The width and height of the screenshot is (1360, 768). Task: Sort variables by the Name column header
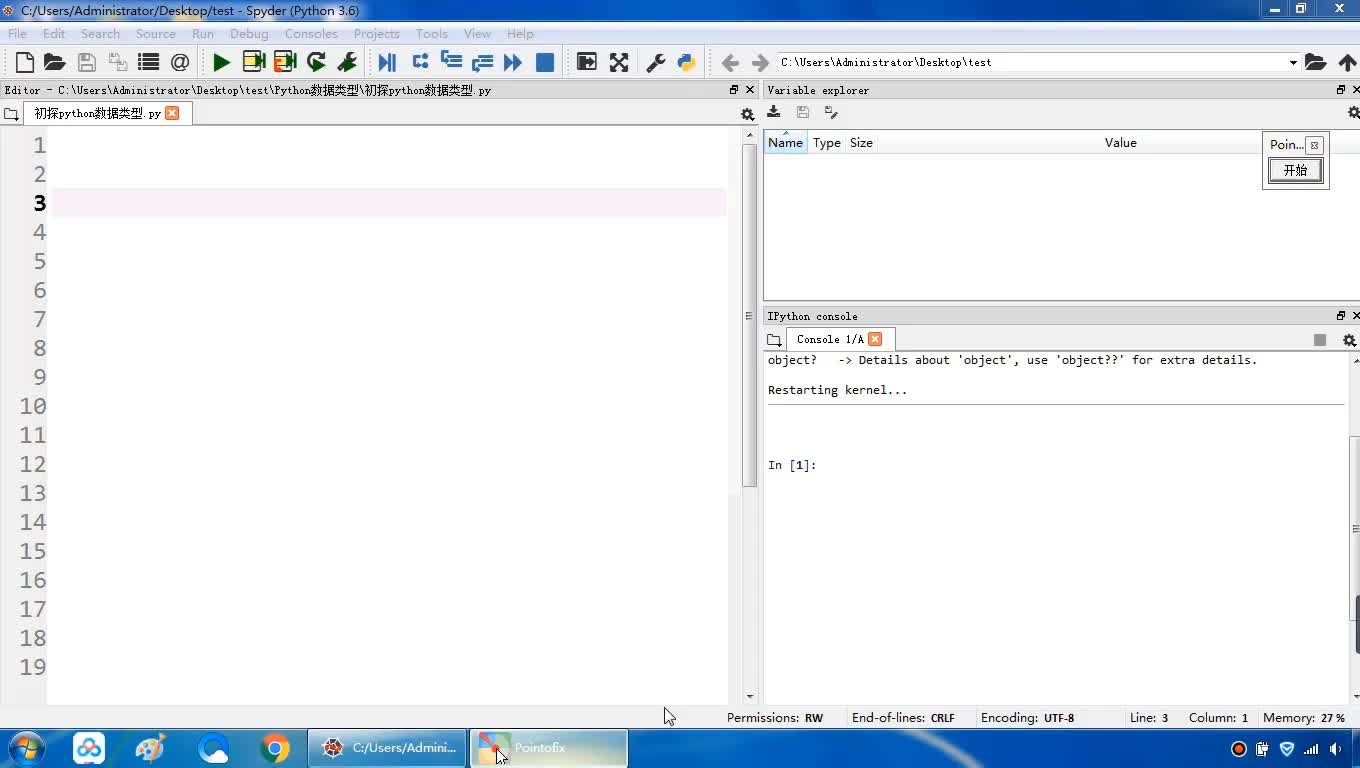785,143
